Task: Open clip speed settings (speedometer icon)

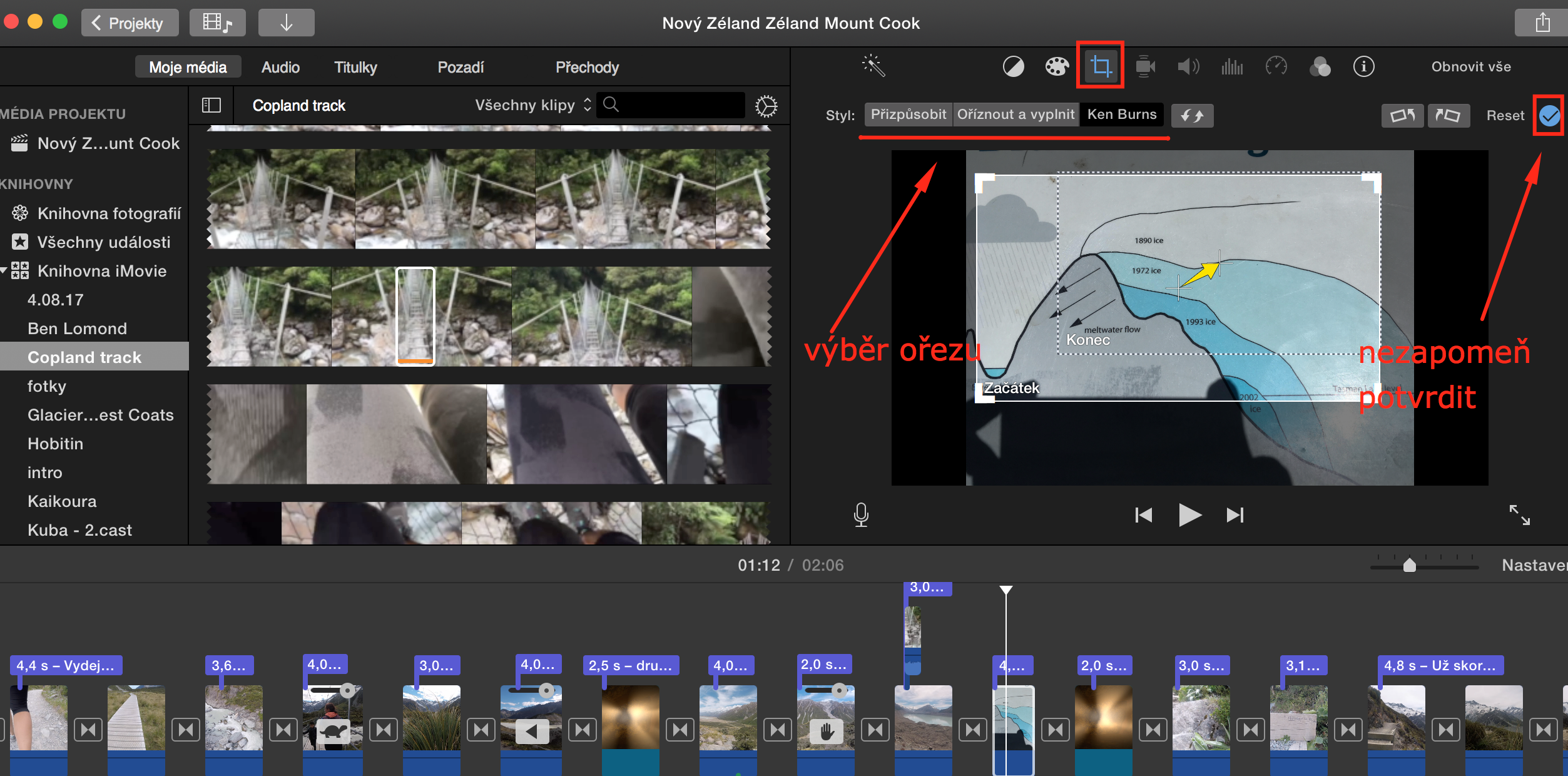Action: pyautogui.click(x=1276, y=66)
